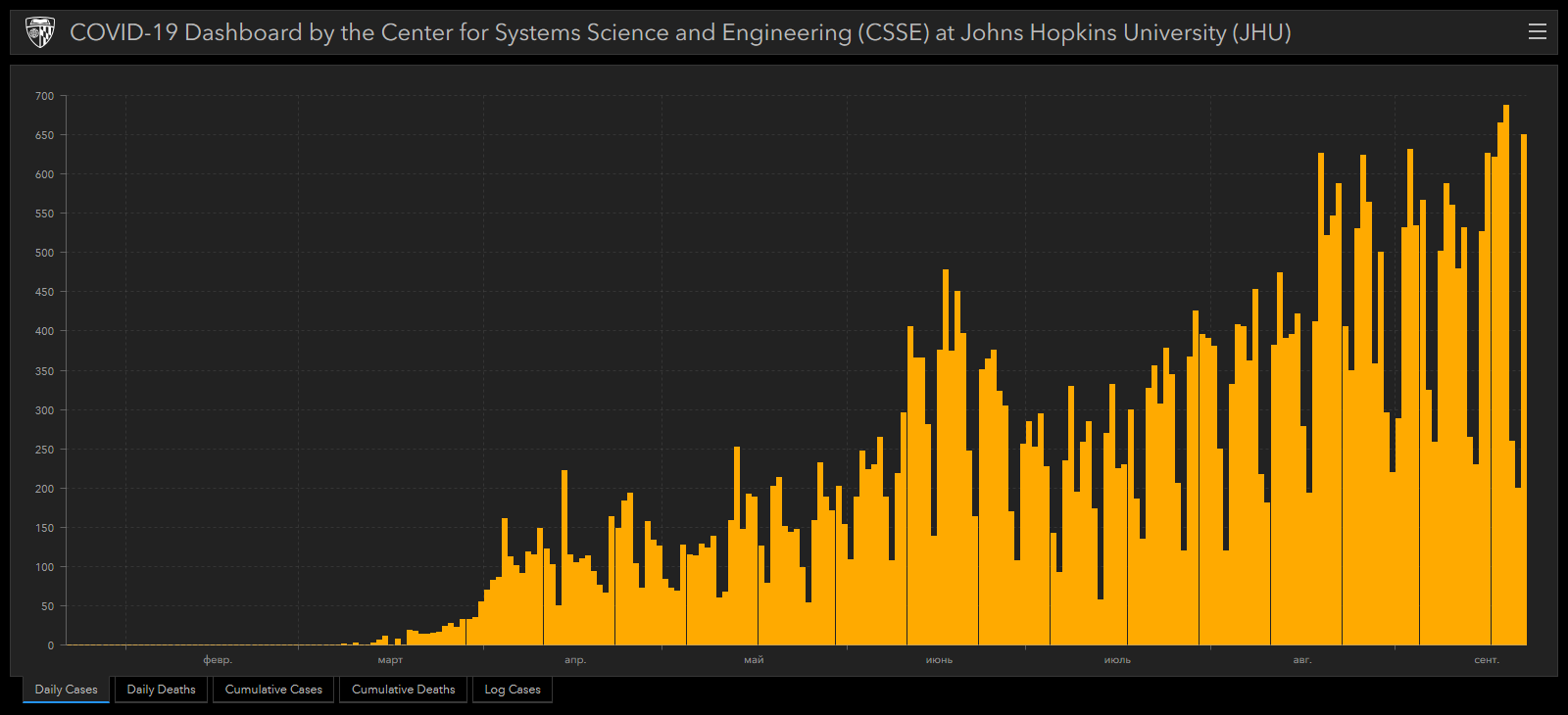The width and height of the screenshot is (1568, 715).
Task: Click the 700 value on the y-axis
Action: [x=45, y=96]
